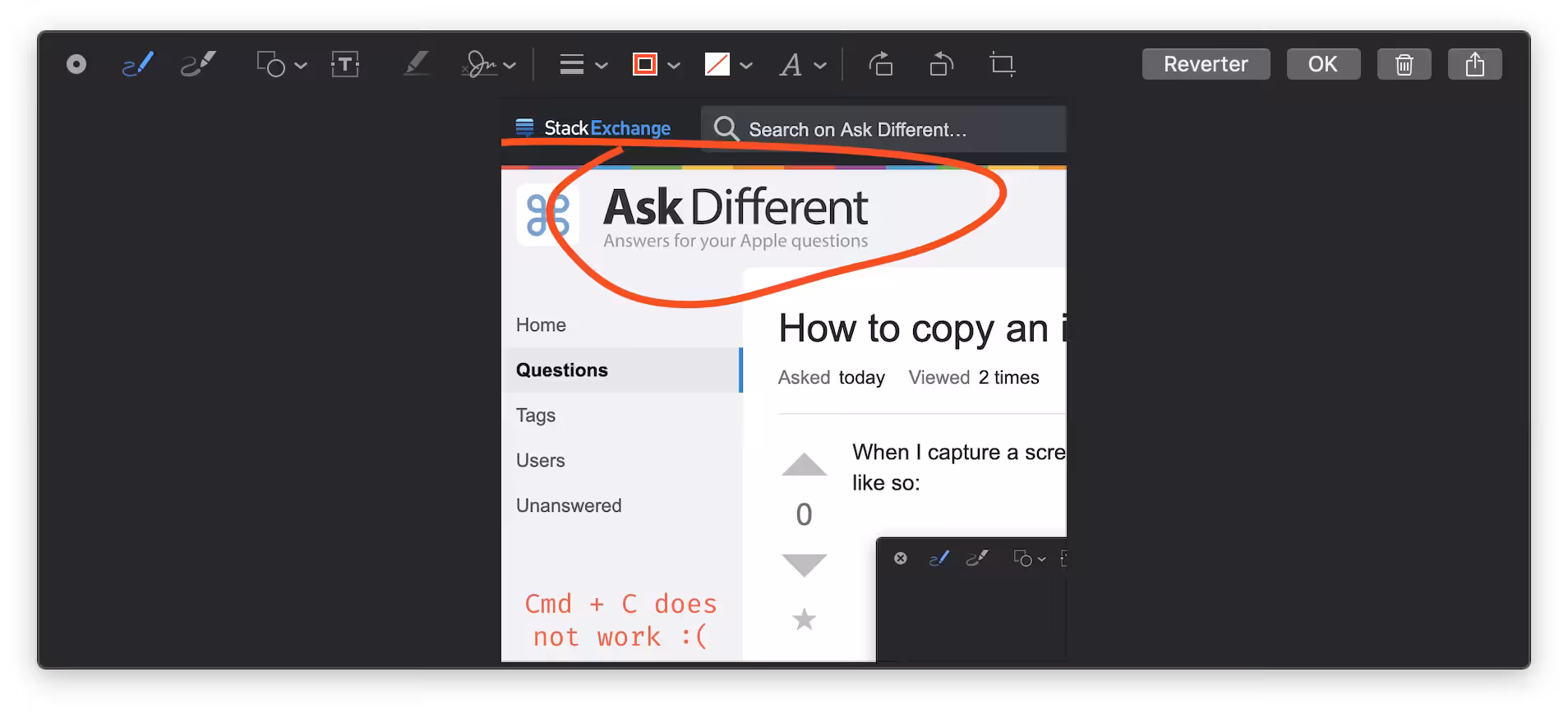
Task: Expand the line style dropdown arrow
Action: 602,65
